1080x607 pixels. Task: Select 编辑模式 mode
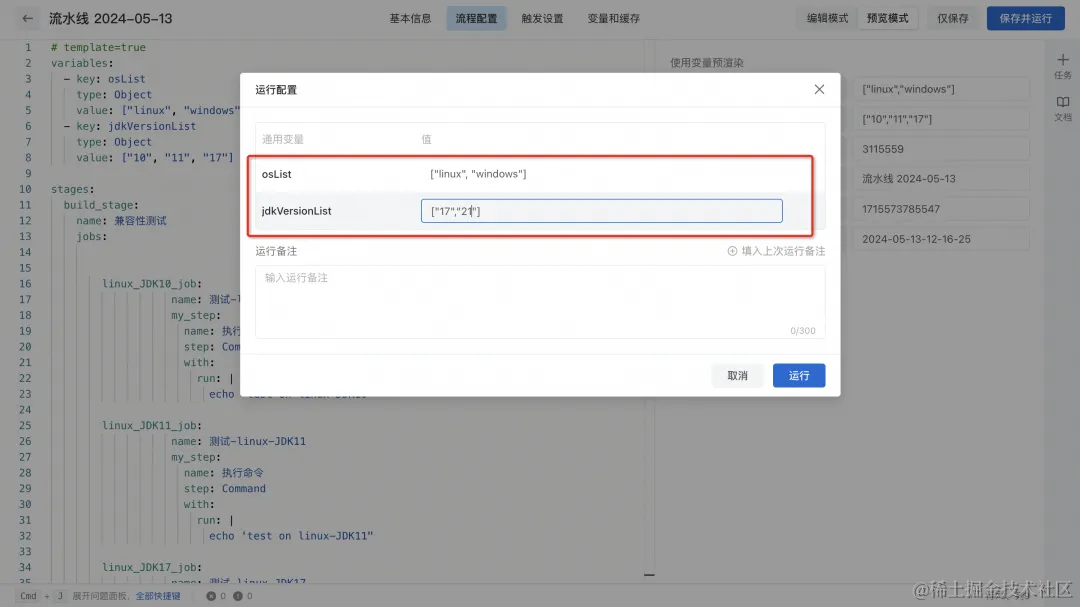click(827, 19)
